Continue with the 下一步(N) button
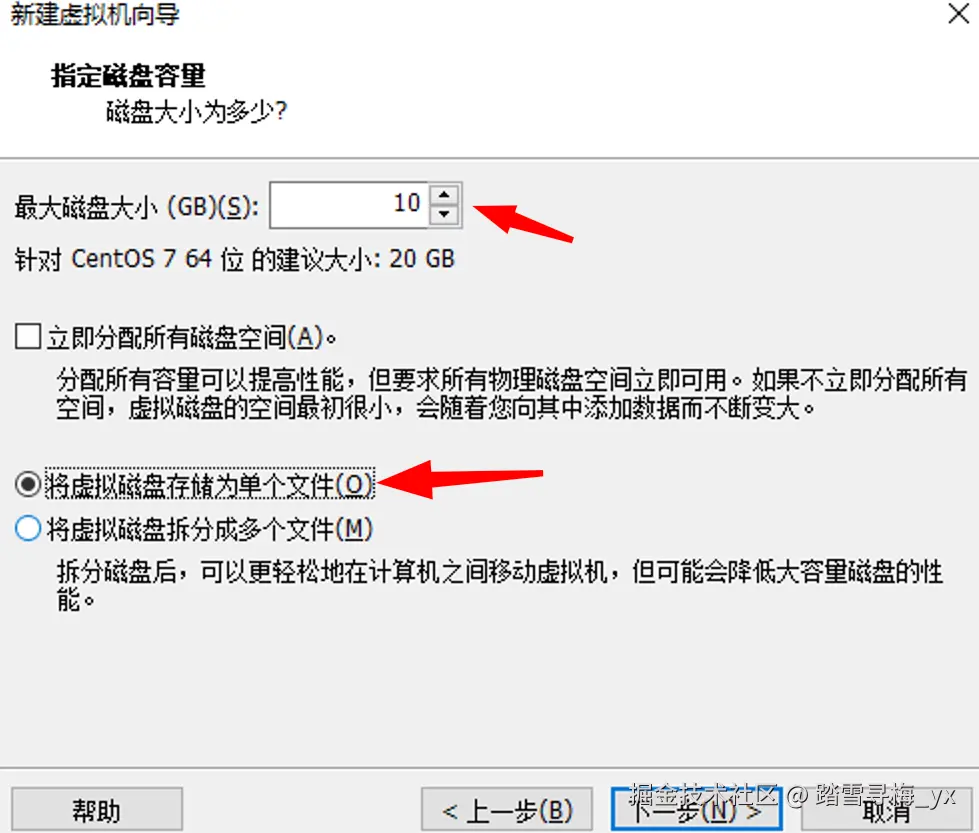The height and width of the screenshot is (833, 979). 696,810
